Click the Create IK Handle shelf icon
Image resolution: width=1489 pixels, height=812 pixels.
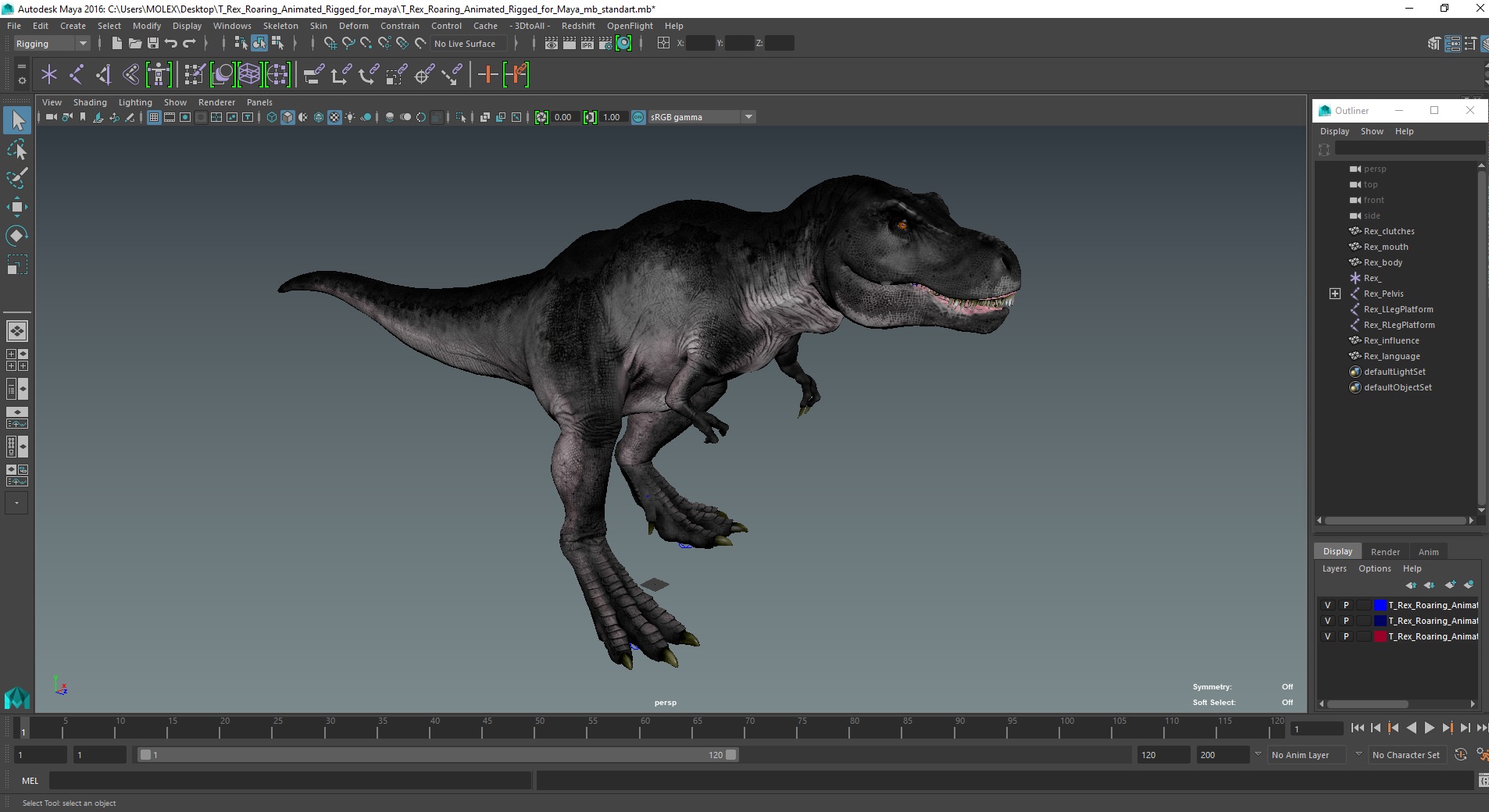tap(103, 75)
